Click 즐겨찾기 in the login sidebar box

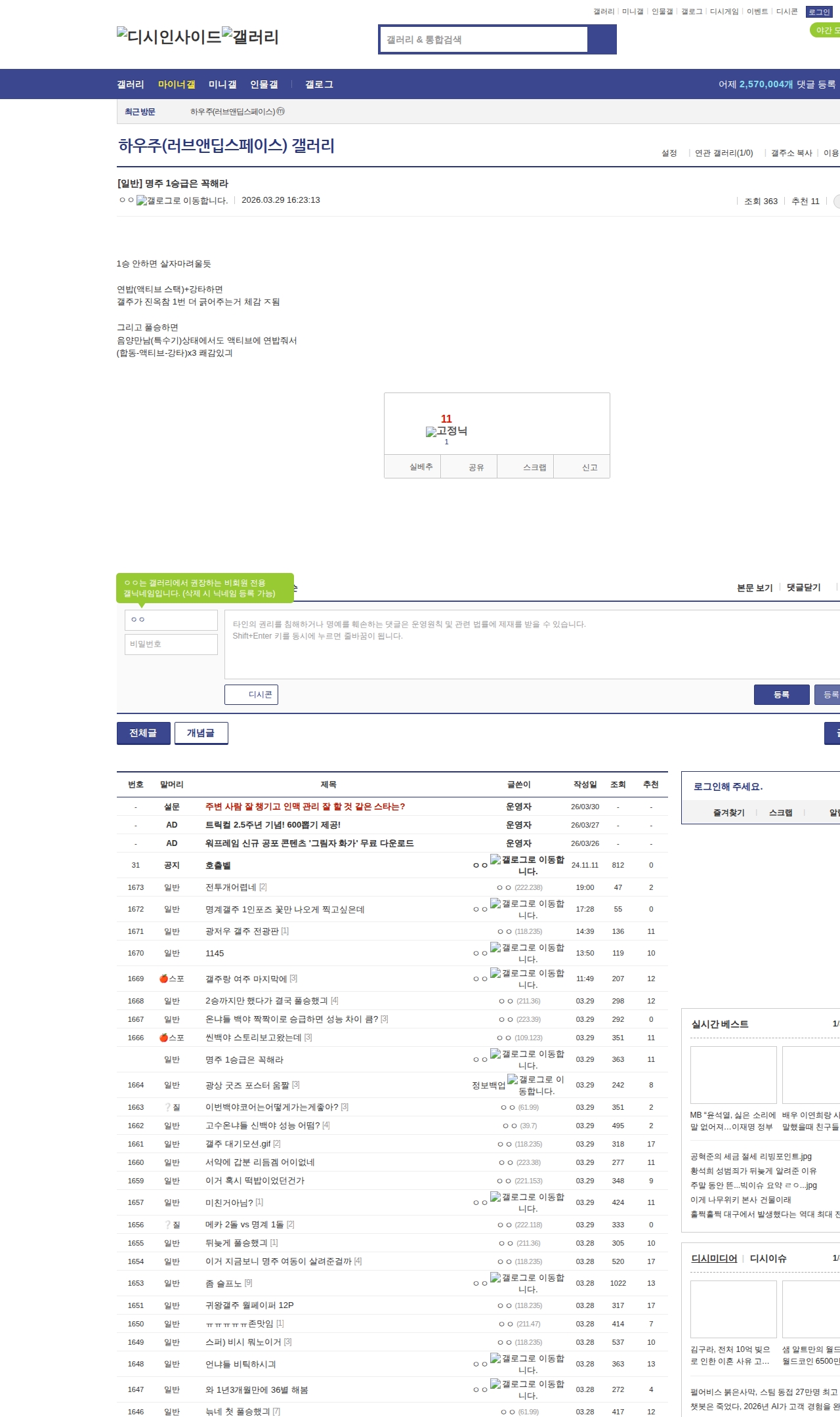729,813
